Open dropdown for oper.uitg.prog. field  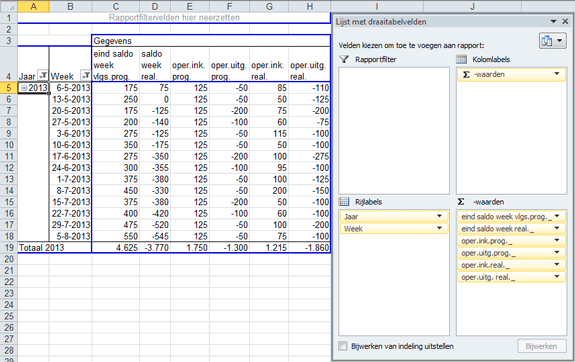click(557, 253)
